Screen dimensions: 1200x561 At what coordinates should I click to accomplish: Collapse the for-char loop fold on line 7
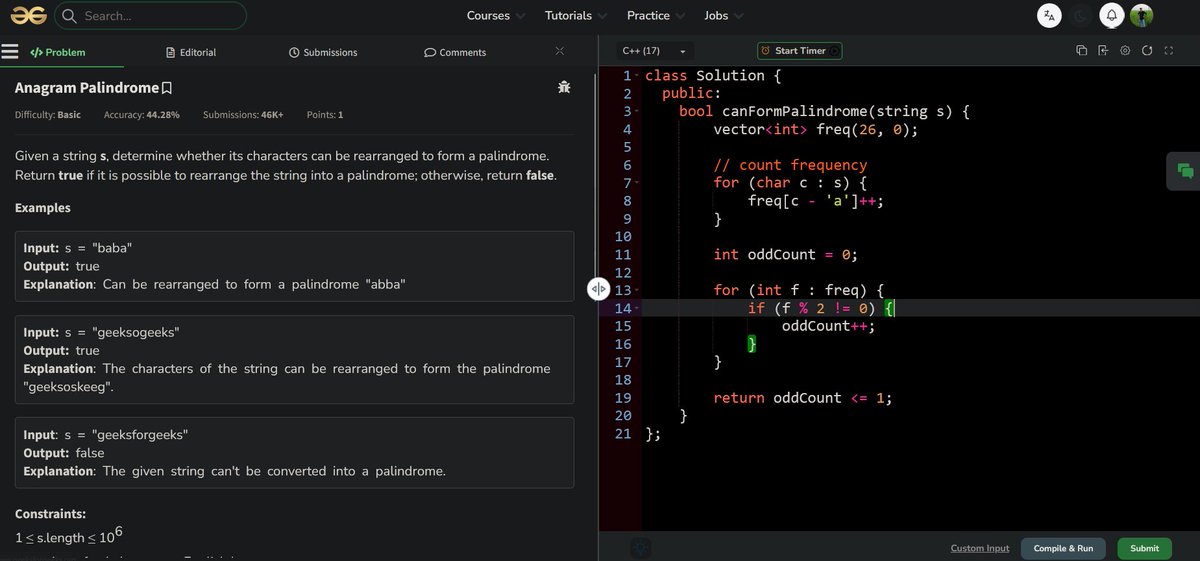636,183
